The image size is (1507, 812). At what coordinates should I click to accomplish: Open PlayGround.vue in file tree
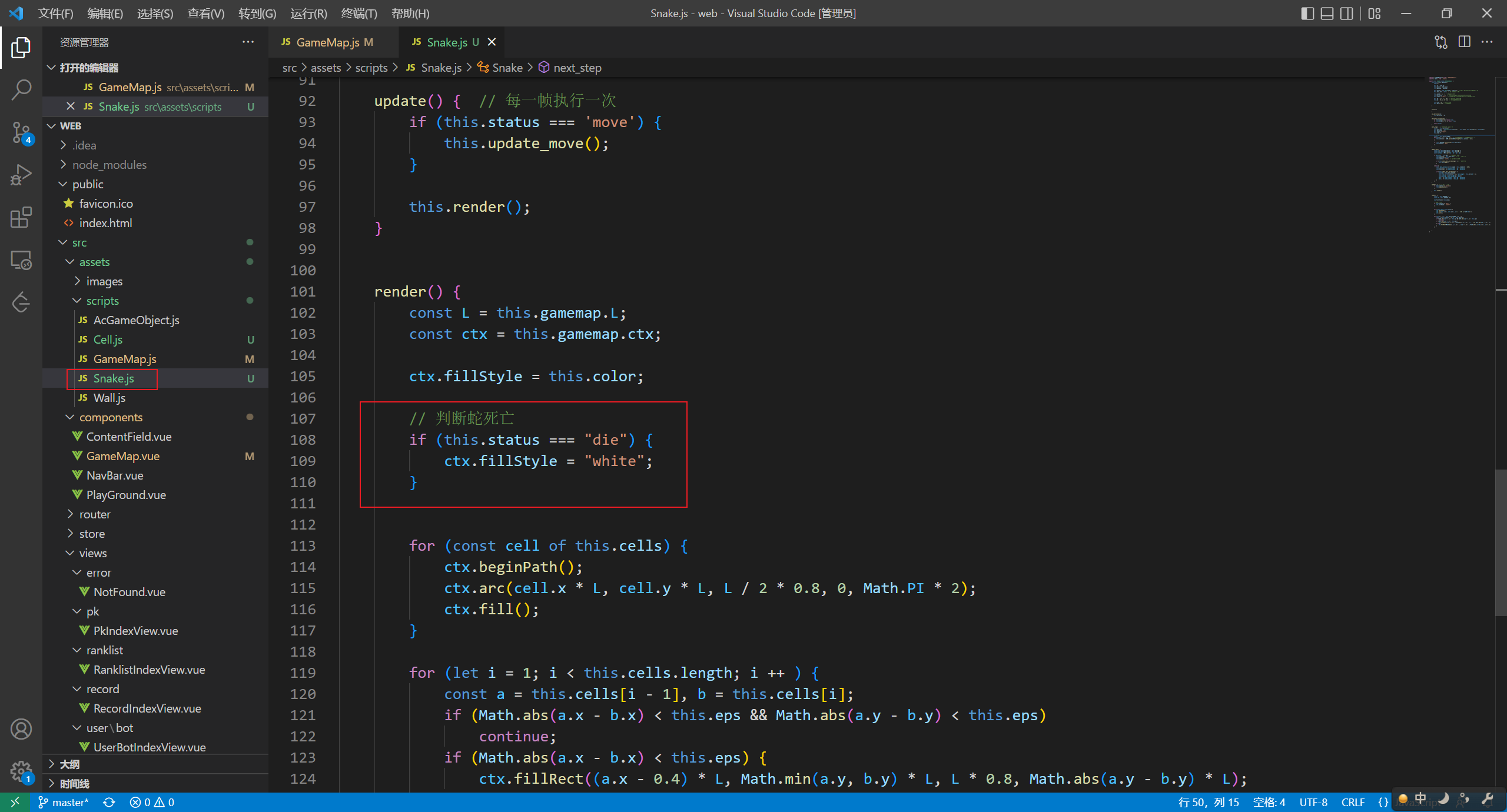pyautogui.click(x=155, y=495)
